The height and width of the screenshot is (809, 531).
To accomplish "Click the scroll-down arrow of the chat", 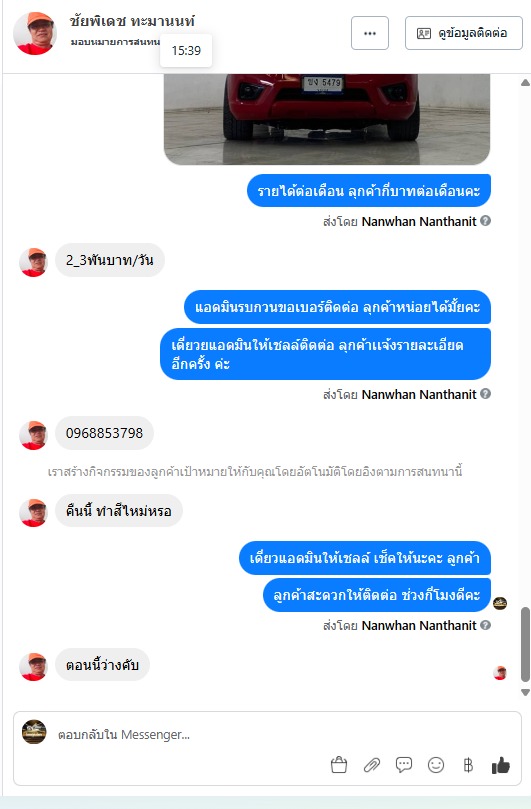I will pos(525,692).
